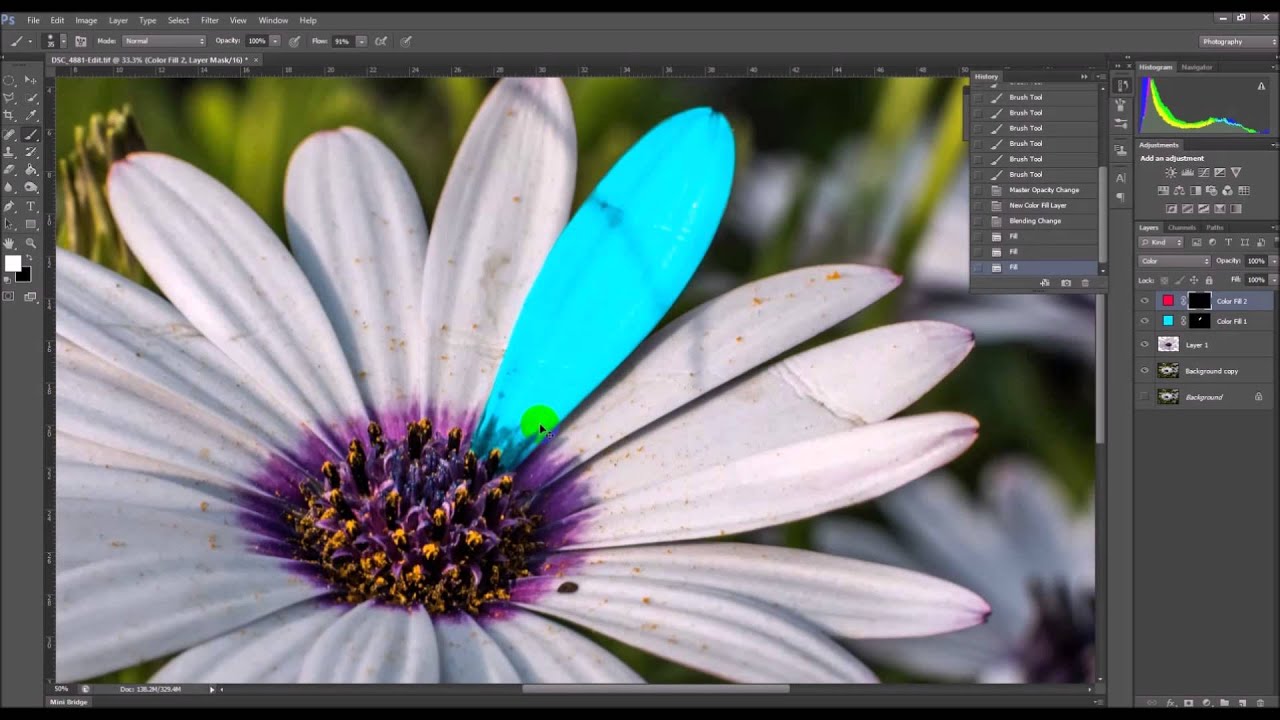
Task: Select the Crop tool
Action: pos(10,116)
